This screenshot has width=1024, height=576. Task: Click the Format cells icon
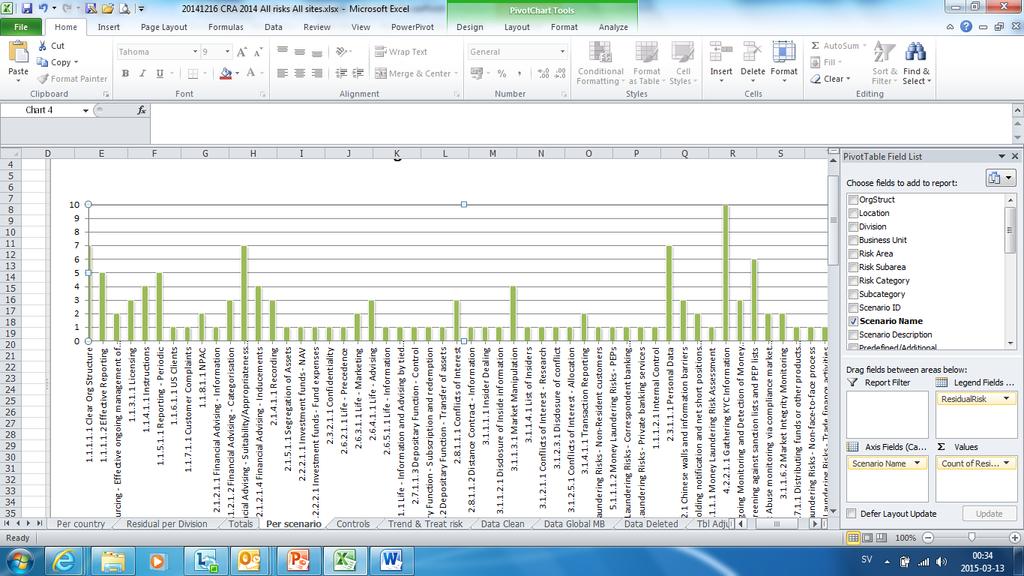tap(784, 52)
